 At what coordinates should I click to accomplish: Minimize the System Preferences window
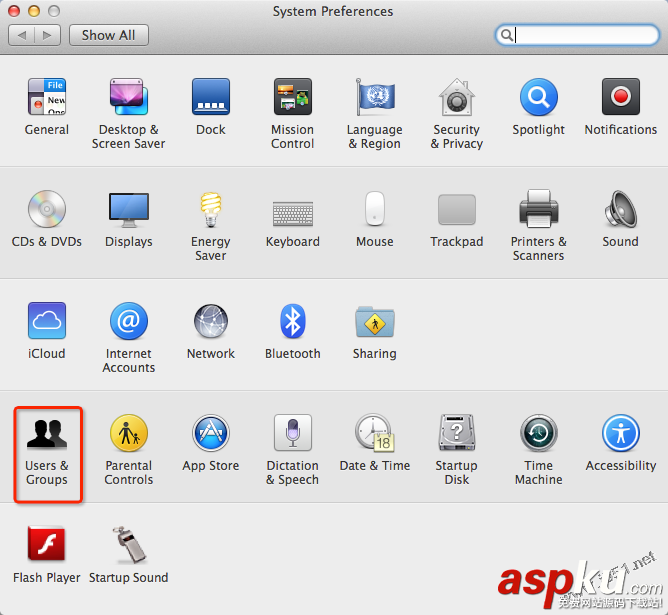(x=34, y=11)
